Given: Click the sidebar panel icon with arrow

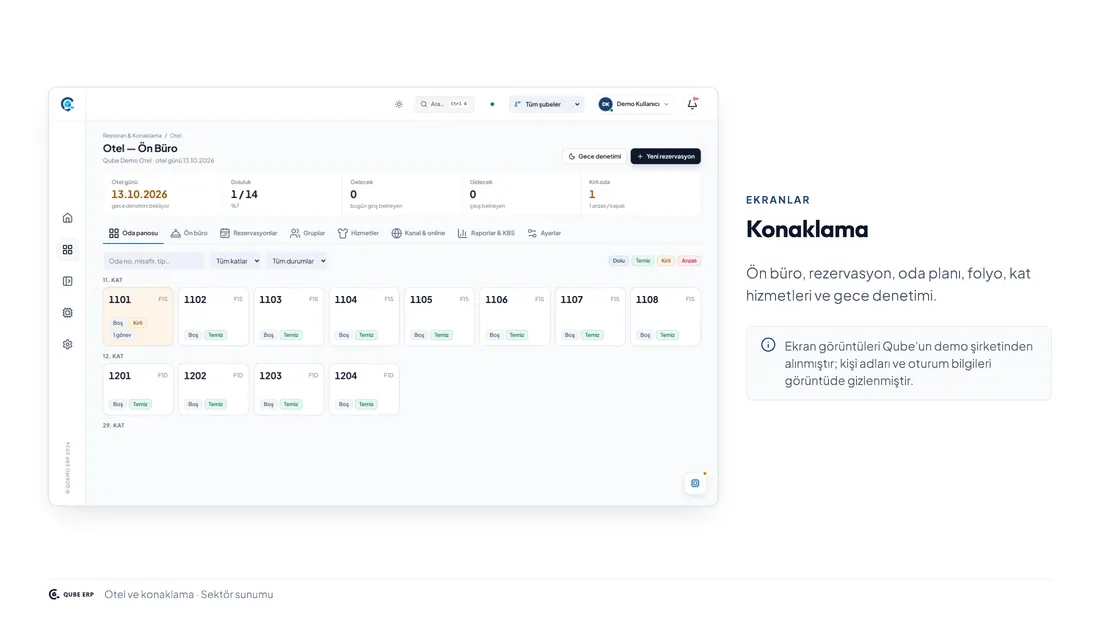Looking at the screenshot, I should [x=67, y=281].
